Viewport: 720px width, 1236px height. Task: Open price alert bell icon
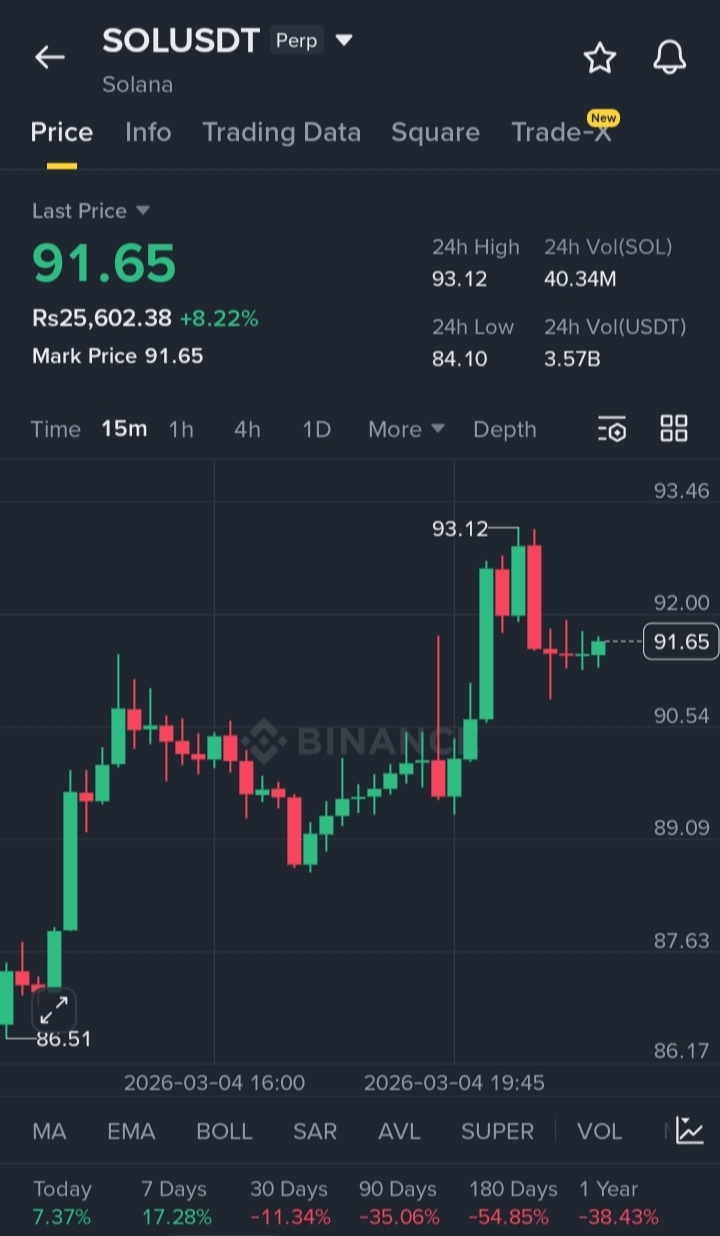click(670, 58)
